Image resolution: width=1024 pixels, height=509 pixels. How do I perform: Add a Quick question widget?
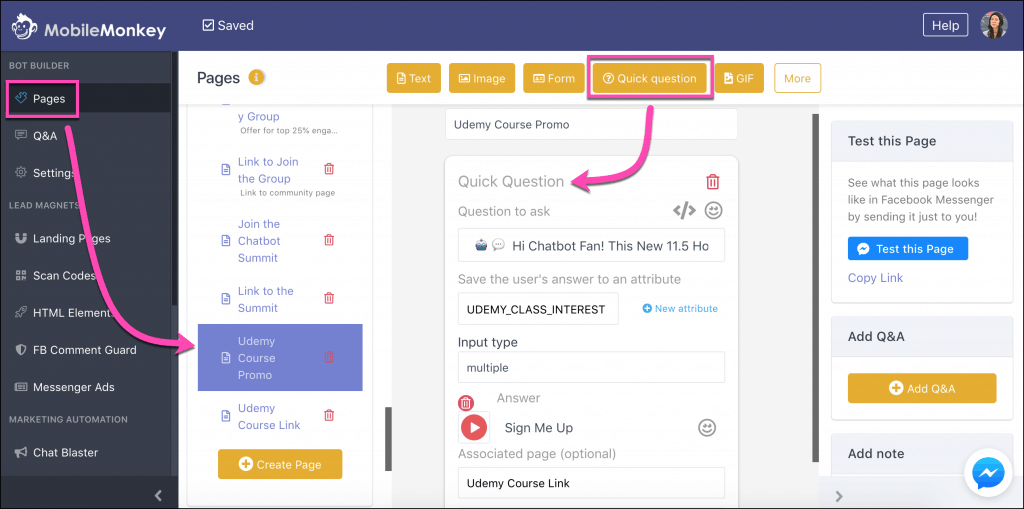[x=650, y=78]
